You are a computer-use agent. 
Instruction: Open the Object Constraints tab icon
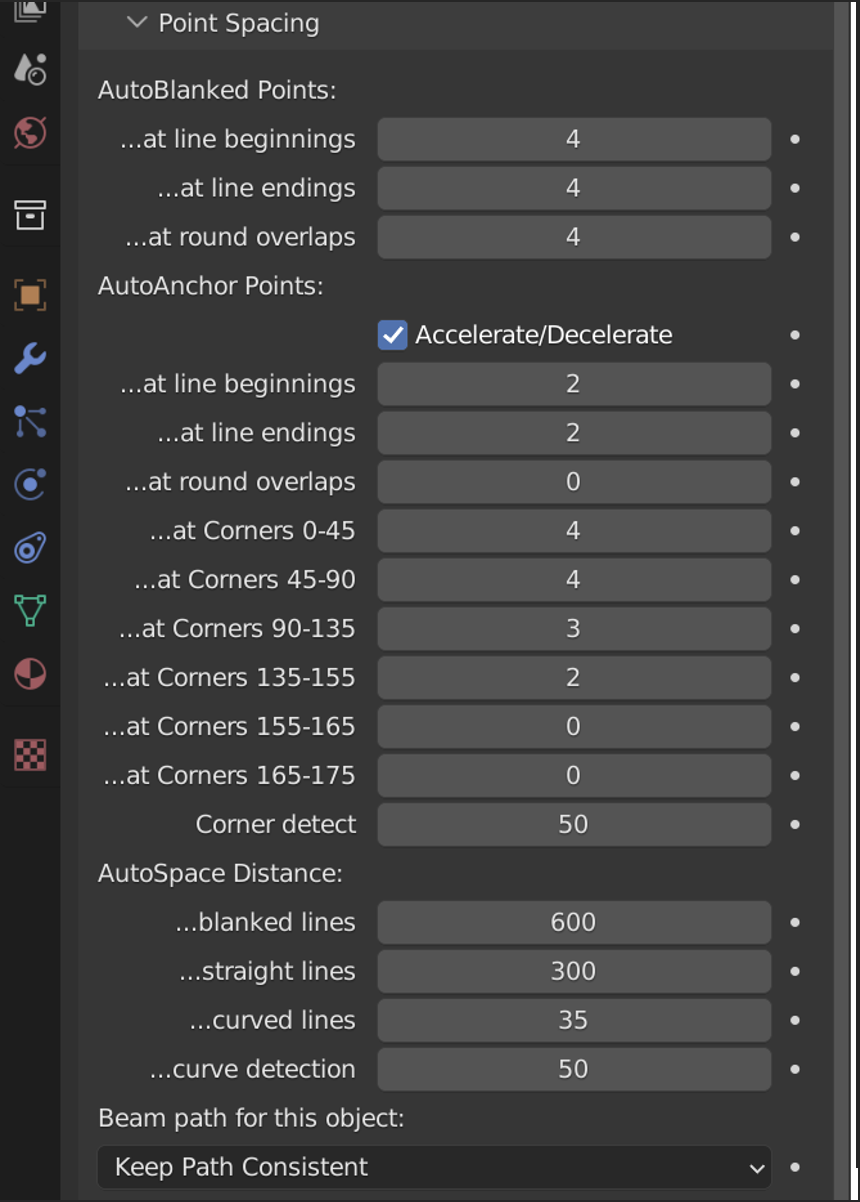(30, 548)
